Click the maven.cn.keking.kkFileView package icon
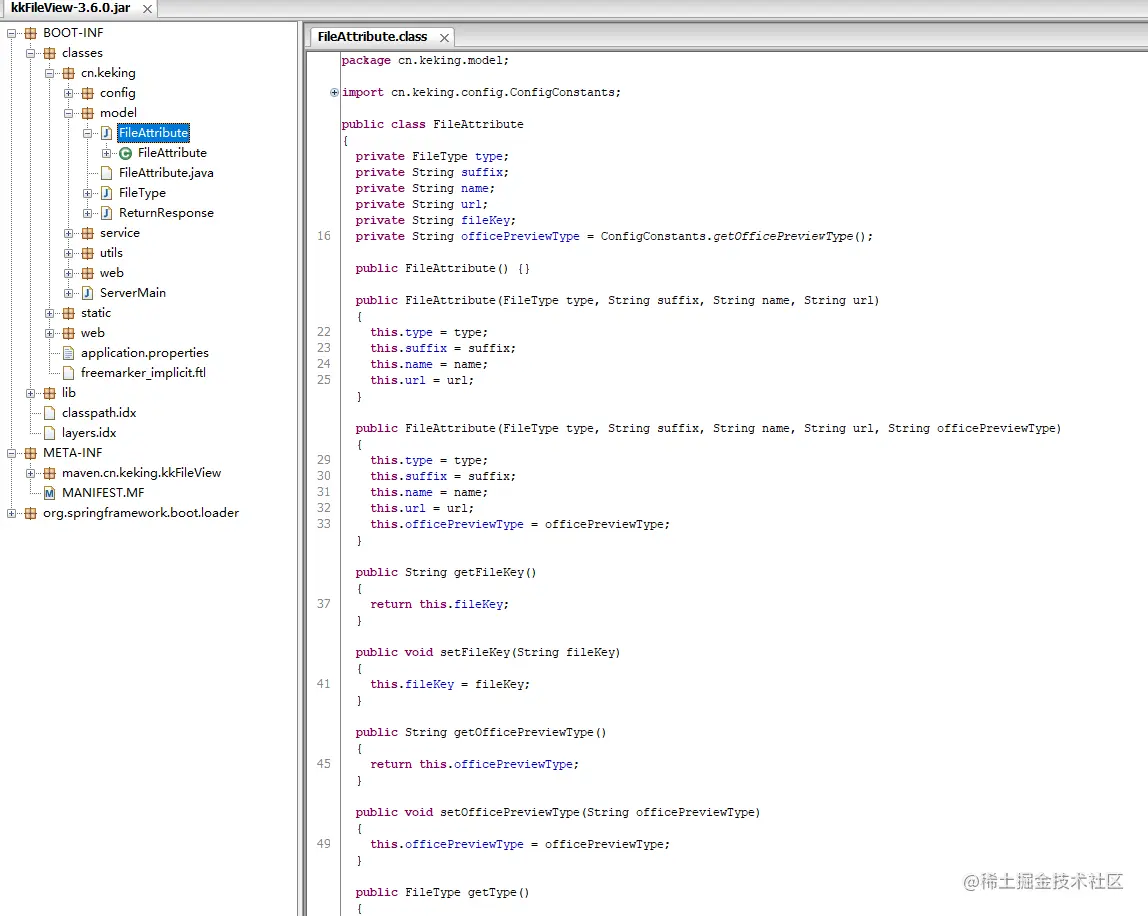The image size is (1148, 916). (50, 473)
